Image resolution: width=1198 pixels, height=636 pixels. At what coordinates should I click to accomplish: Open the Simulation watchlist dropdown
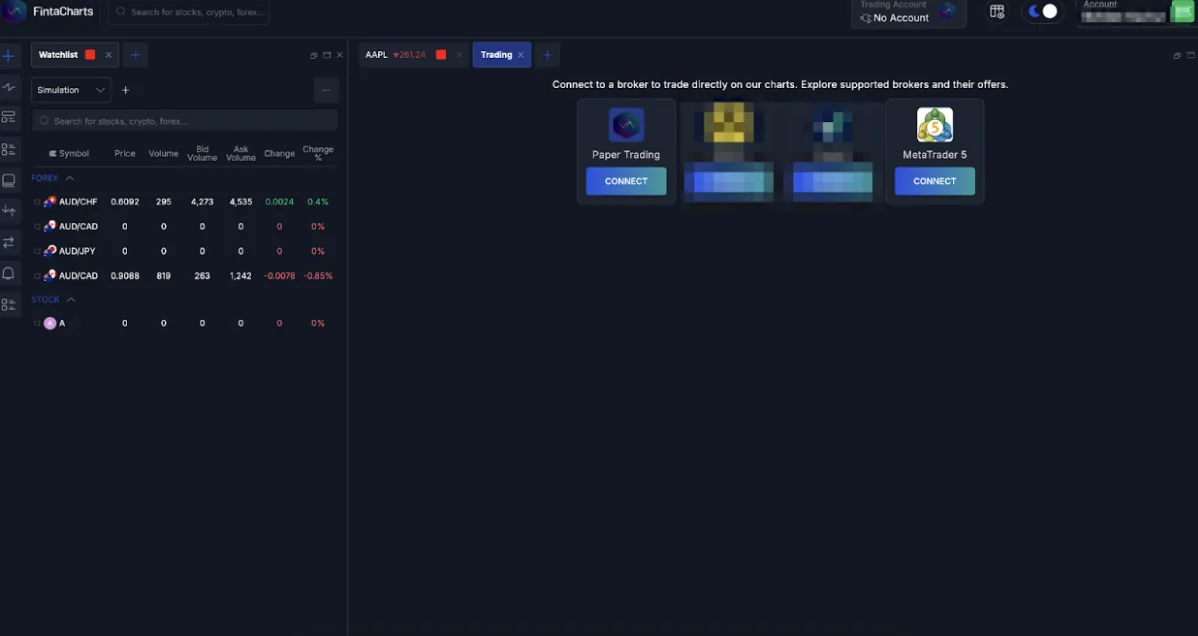point(71,90)
